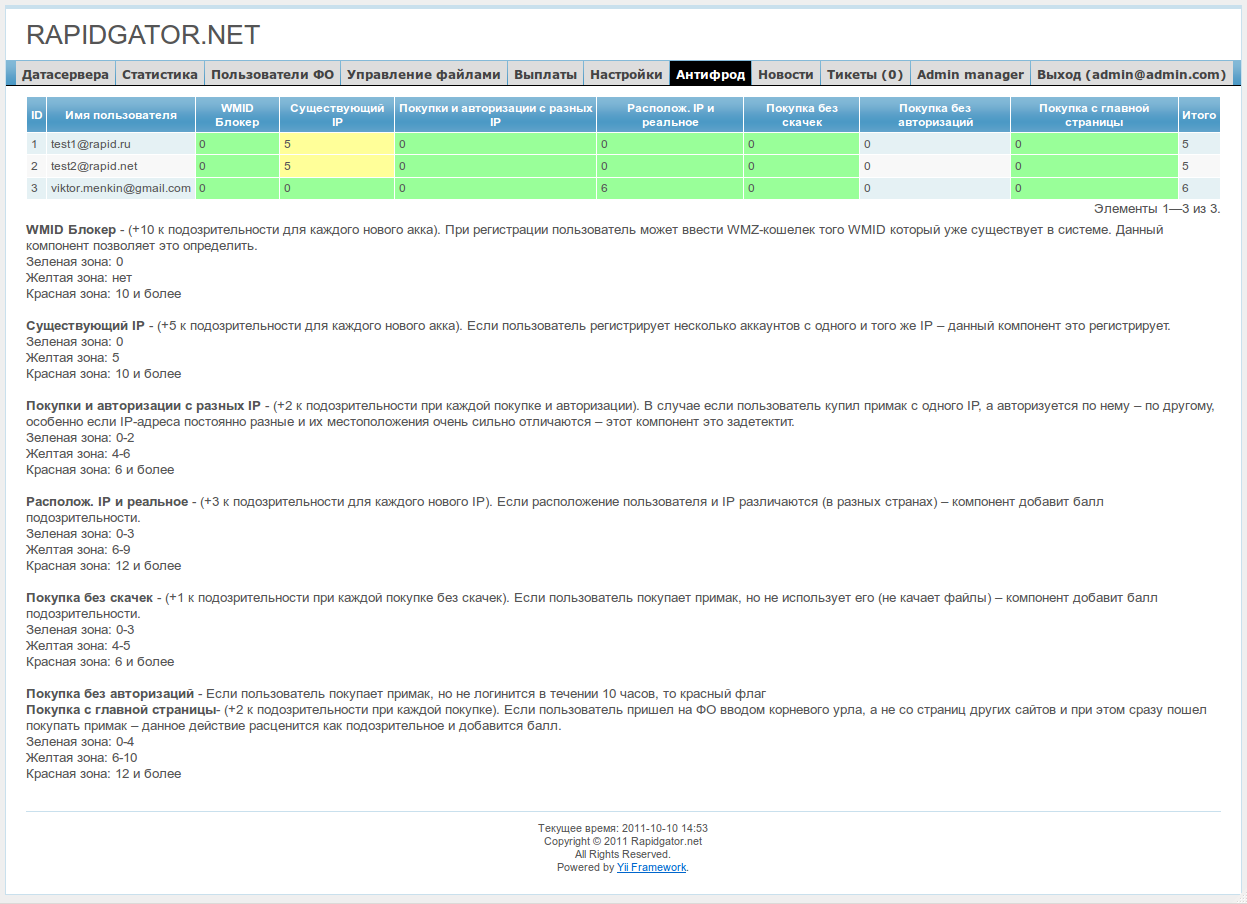Select user test1@rapid.ru cell
The width and height of the screenshot is (1247, 904).
(x=121, y=144)
